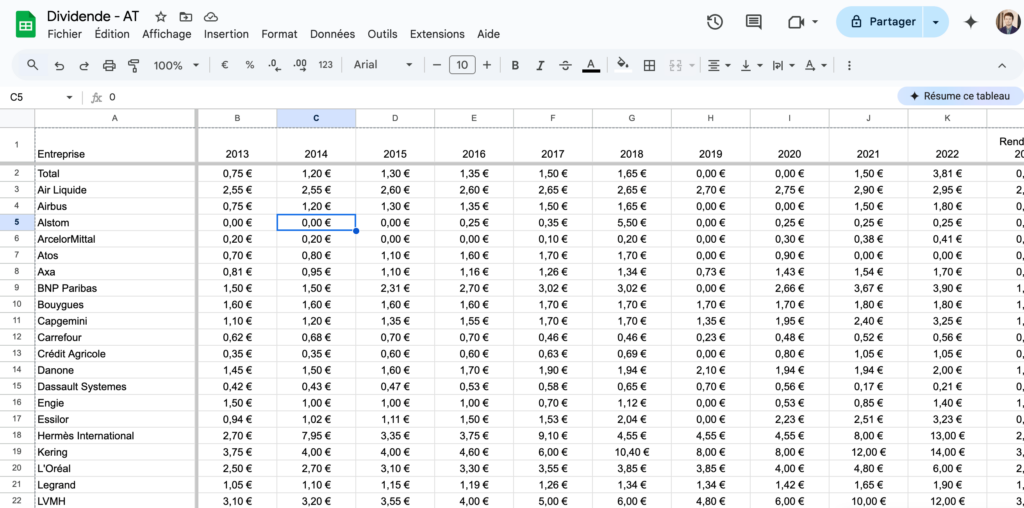The image size is (1024, 508).
Task: Open video call options arrow
Action: [815, 22]
